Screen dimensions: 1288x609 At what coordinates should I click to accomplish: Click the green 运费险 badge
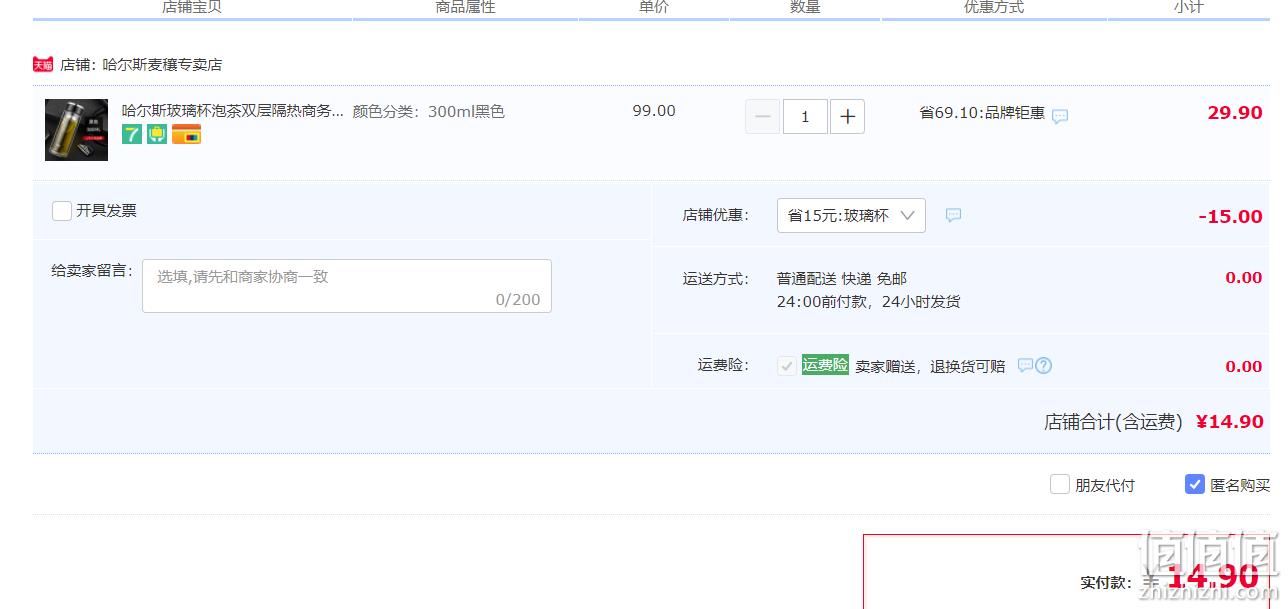(825, 365)
